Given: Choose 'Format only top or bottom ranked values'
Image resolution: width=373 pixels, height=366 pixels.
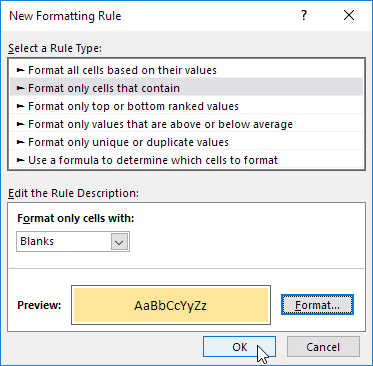Looking at the screenshot, I should (187, 106).
